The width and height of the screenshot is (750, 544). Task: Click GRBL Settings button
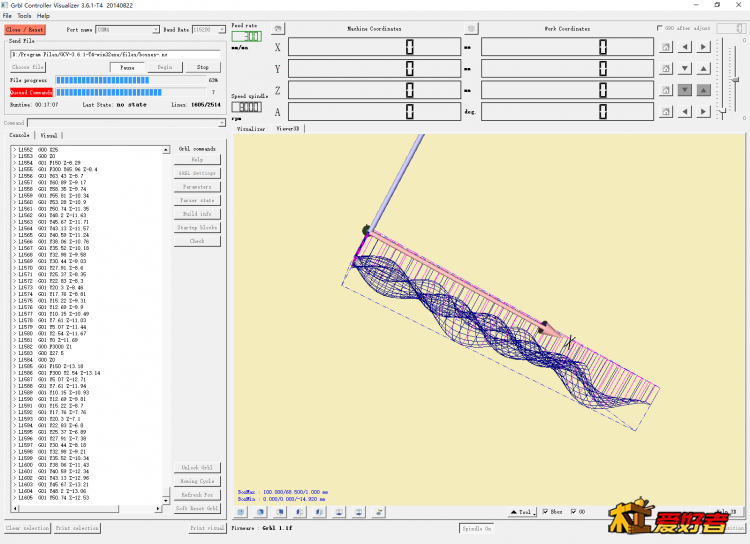click(x=197, y=173)
